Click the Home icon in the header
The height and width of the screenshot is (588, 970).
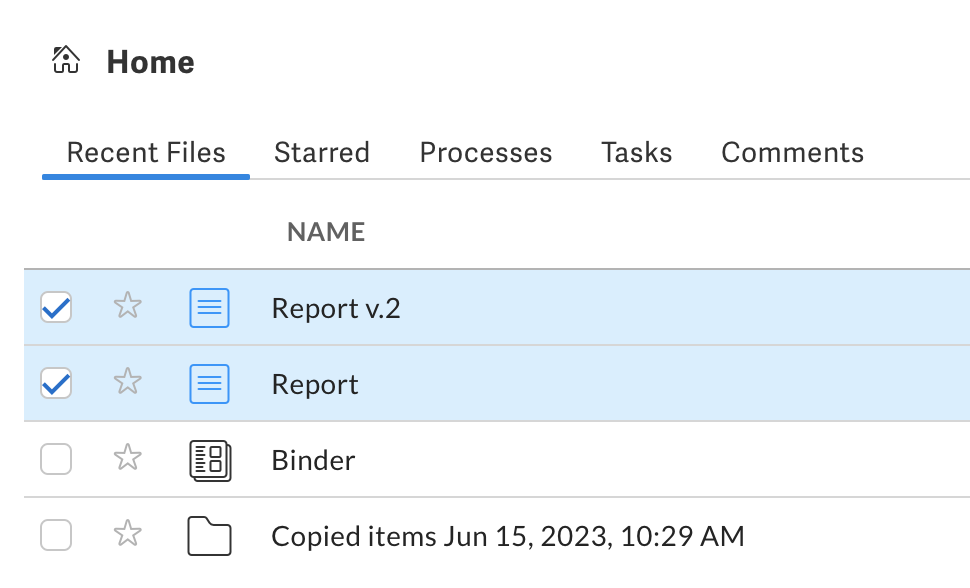click(x=65, y=61)
